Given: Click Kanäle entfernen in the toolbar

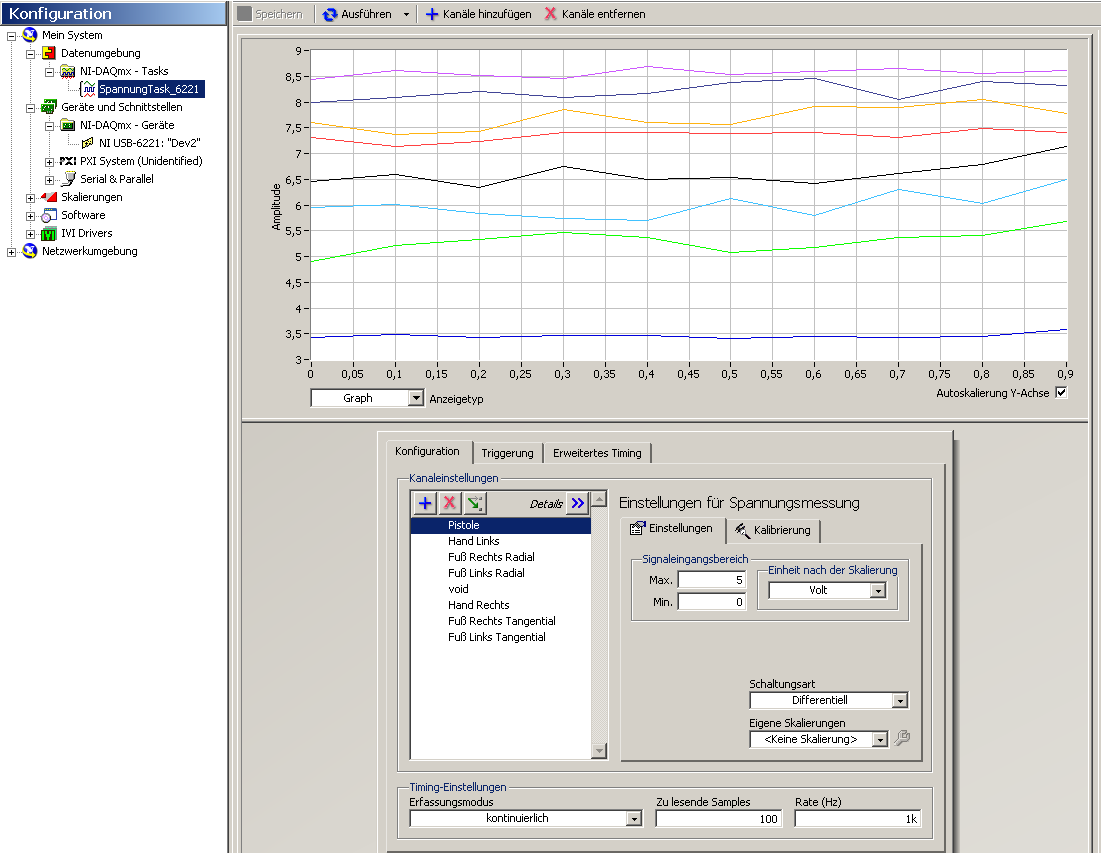Looking at the screenshot, I should (595, 14).
